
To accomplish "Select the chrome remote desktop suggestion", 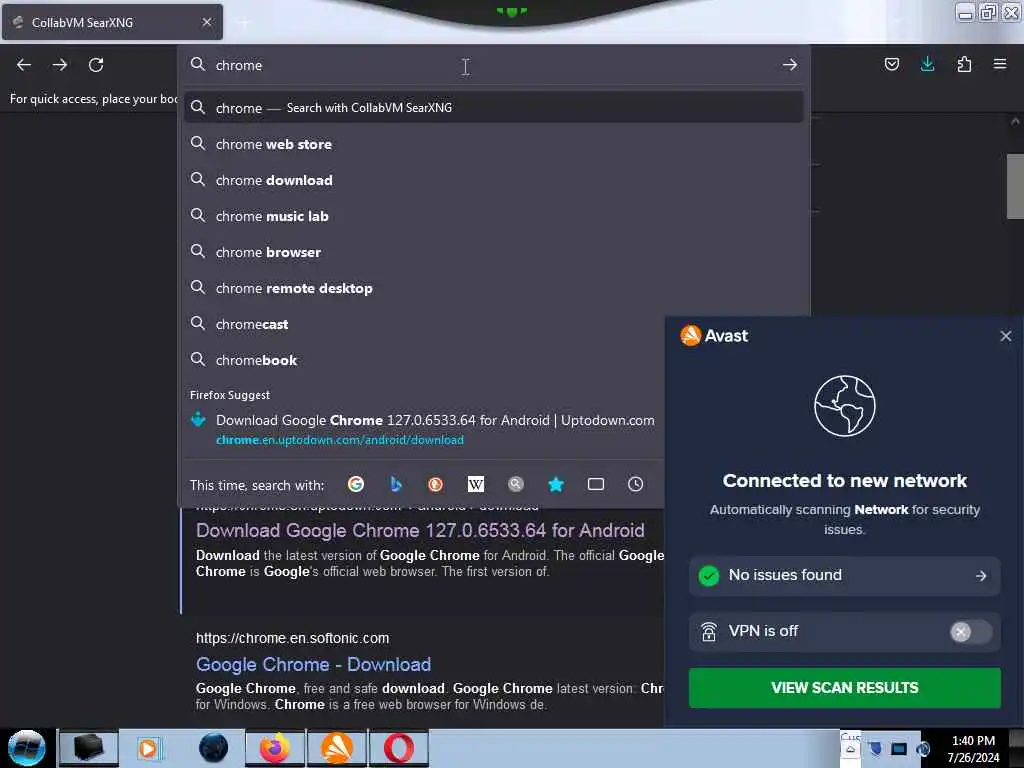I will pyautogui.click(x=493, y=288).
